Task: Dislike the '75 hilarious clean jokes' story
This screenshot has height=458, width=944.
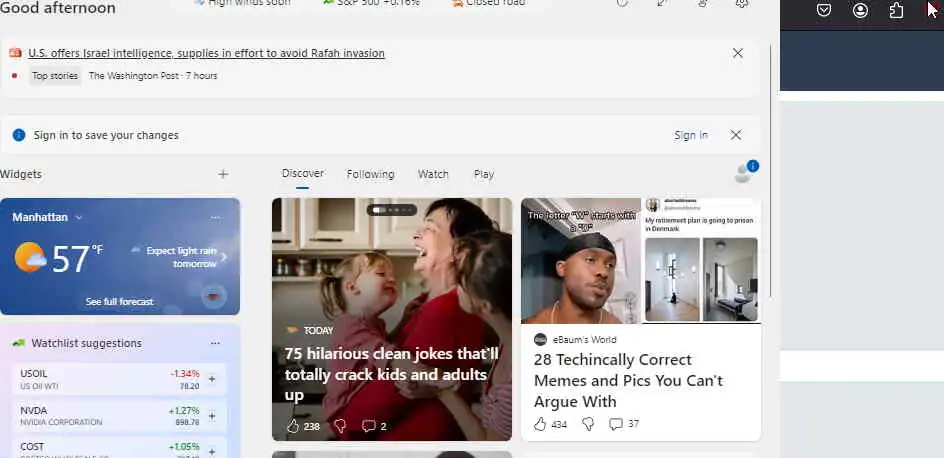Action: [340, 426]
